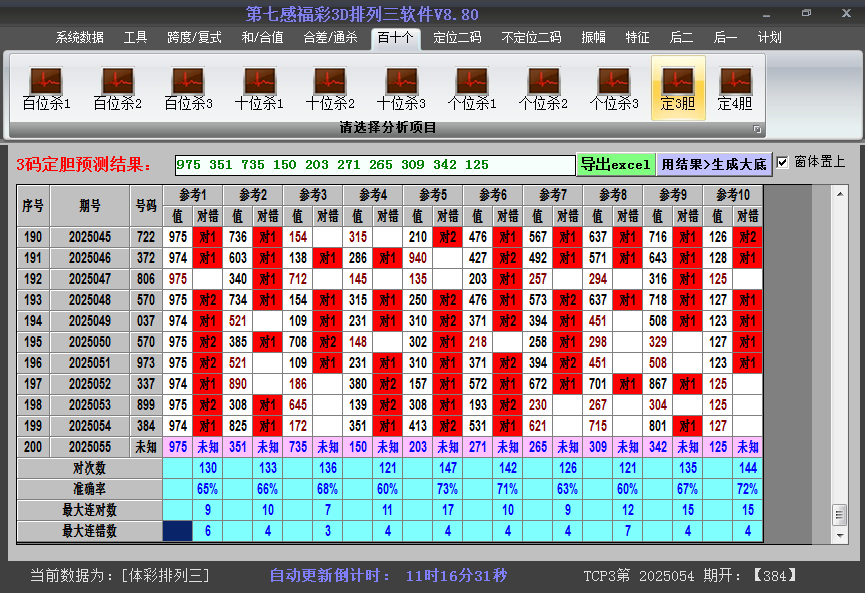Expand the 请选择分析项目 group launcher
Image resolution: width=865 pixels, height=593 pixels.
[757, 129]
